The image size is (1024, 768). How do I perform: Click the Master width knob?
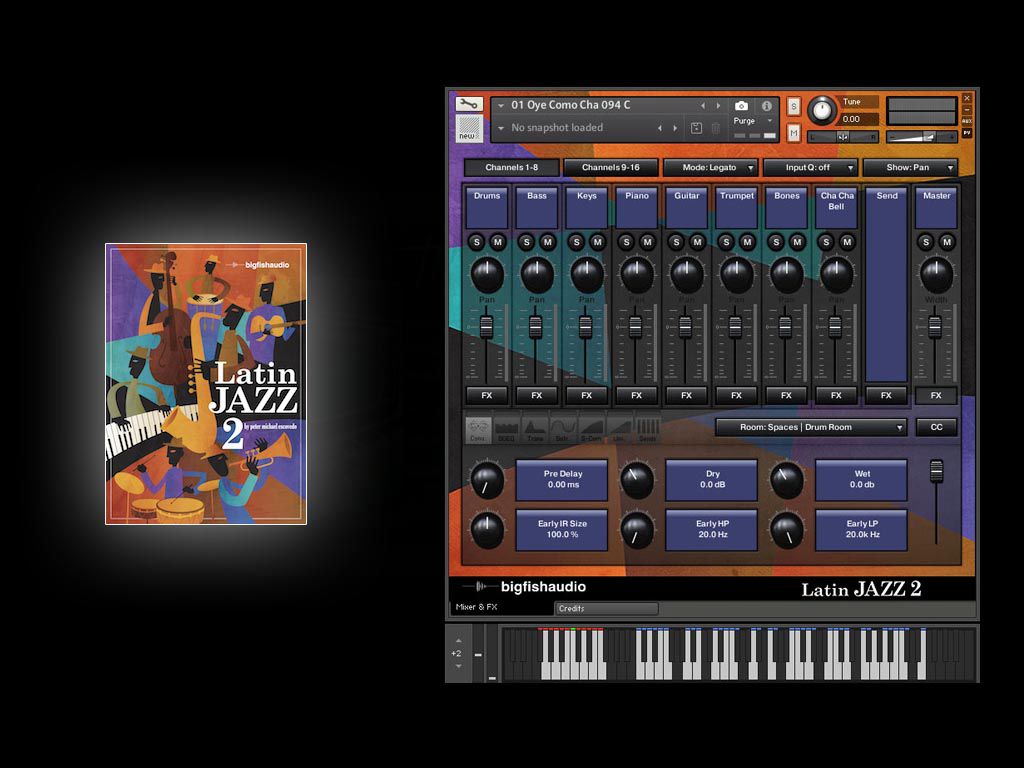(x=936, y=275)
